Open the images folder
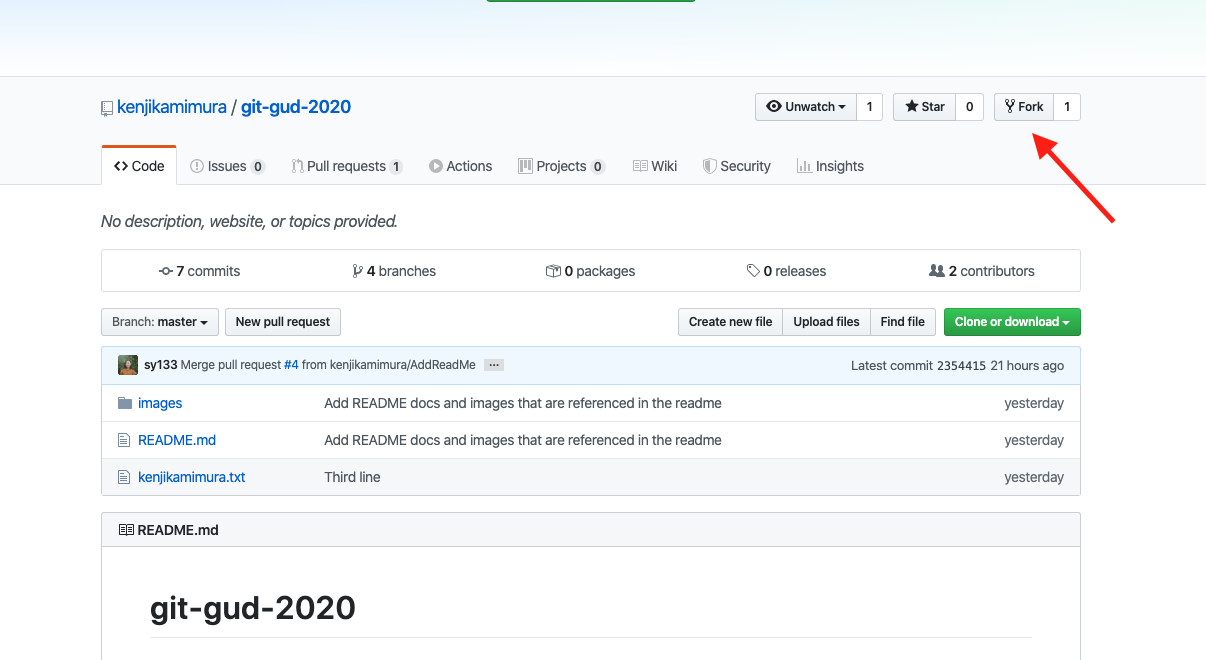Image resolution: width=1206 pixels, height=660 pixels. tap(160, 403)
